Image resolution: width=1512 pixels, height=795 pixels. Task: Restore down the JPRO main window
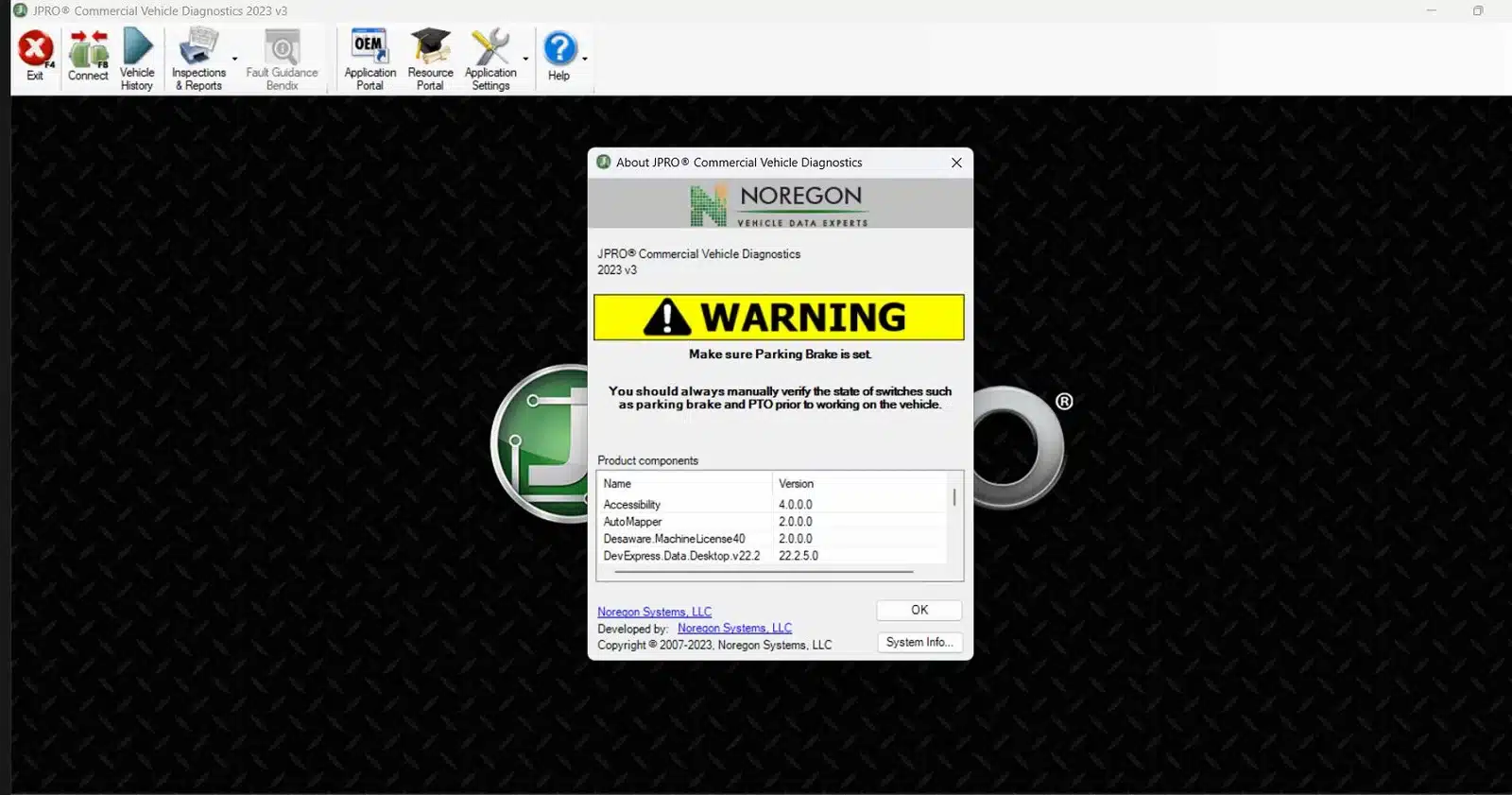point(1478,10)
